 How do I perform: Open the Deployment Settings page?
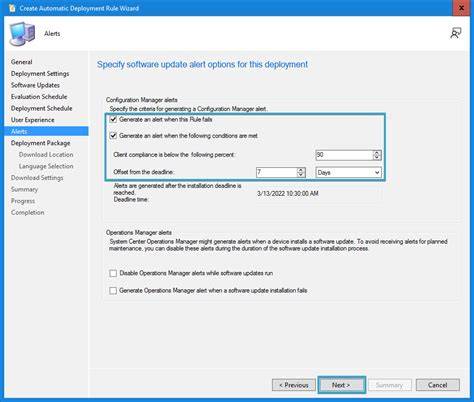(x=40, y=74)
